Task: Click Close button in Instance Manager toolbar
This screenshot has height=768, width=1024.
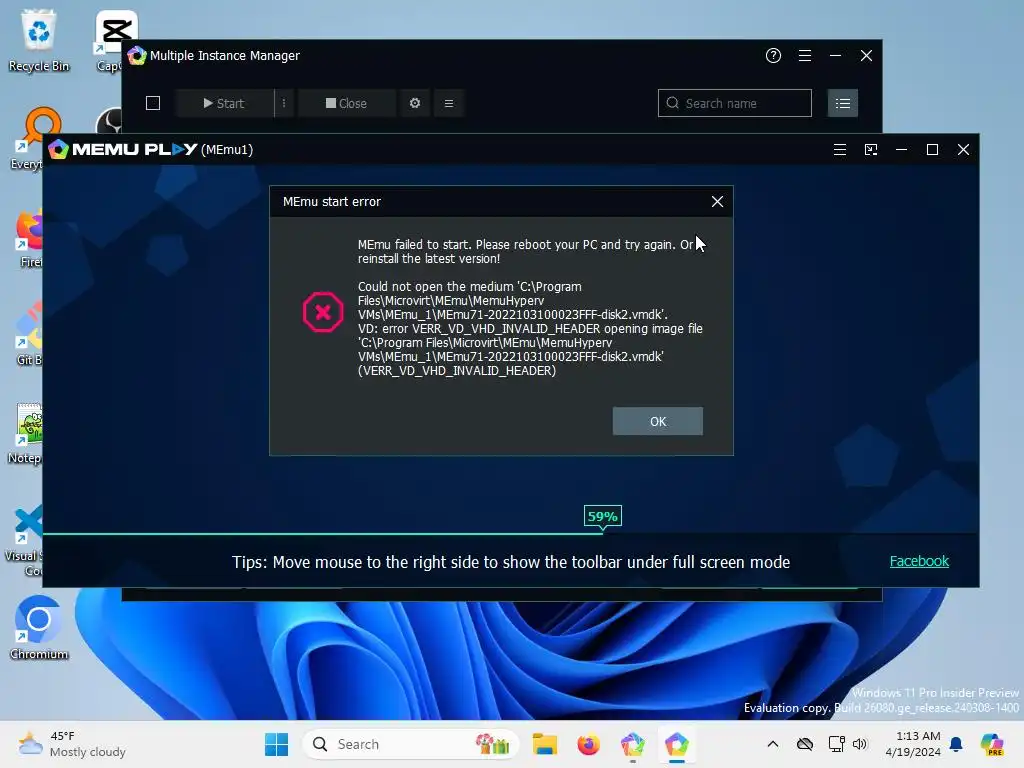Action: click(346, 103)
